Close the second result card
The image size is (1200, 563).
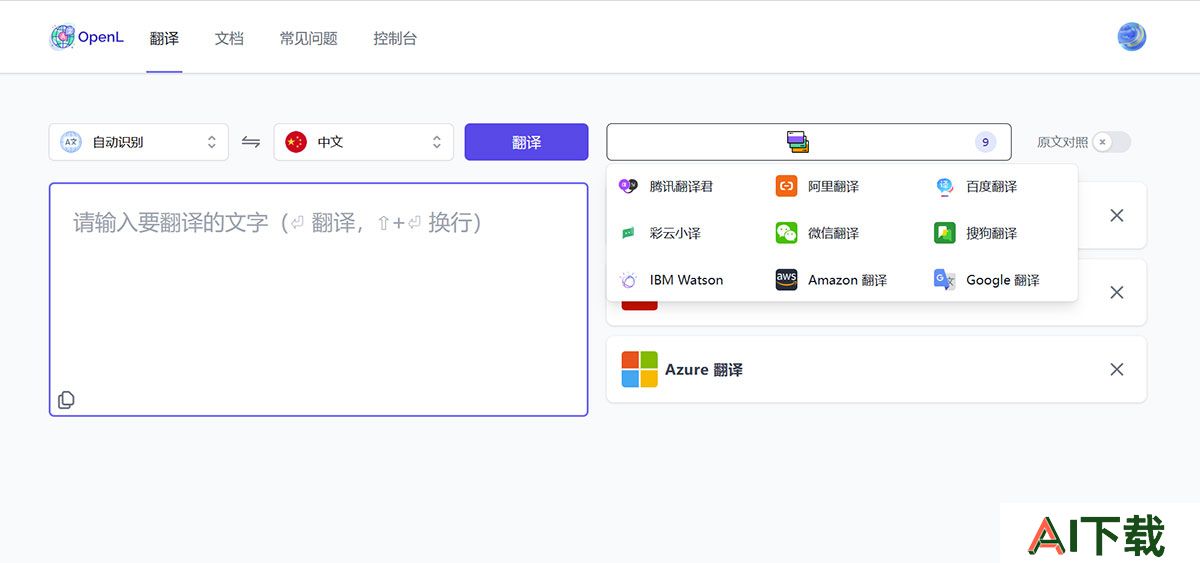[1117, 292]
